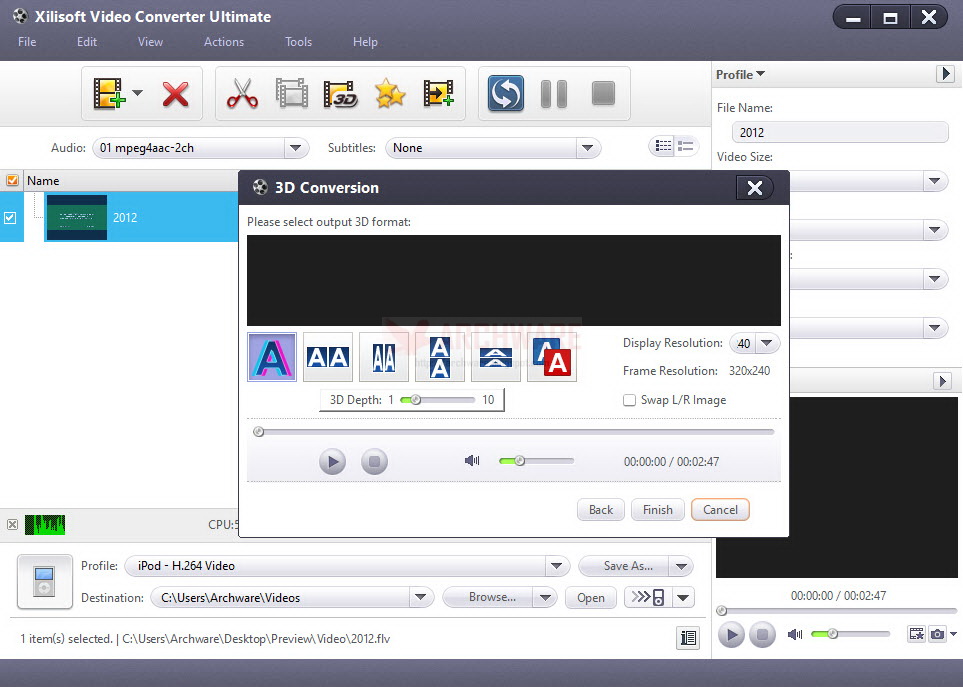Select the Anaglyph 3D format icon
This screenshot has height=687, width=963.
271,356
